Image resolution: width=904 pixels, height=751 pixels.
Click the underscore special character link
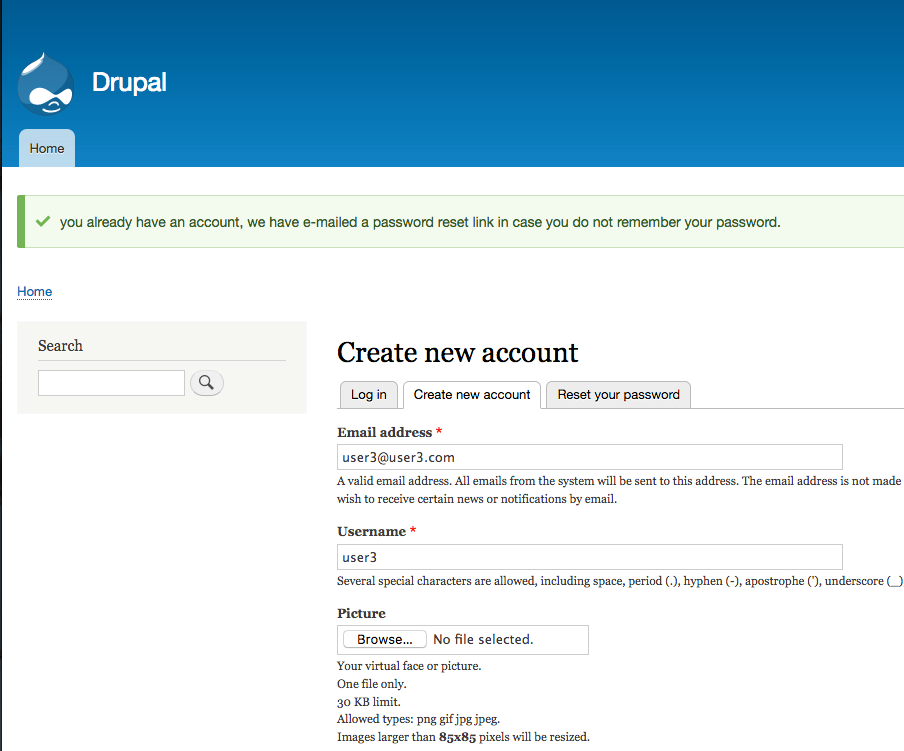(x=895, y=580)
